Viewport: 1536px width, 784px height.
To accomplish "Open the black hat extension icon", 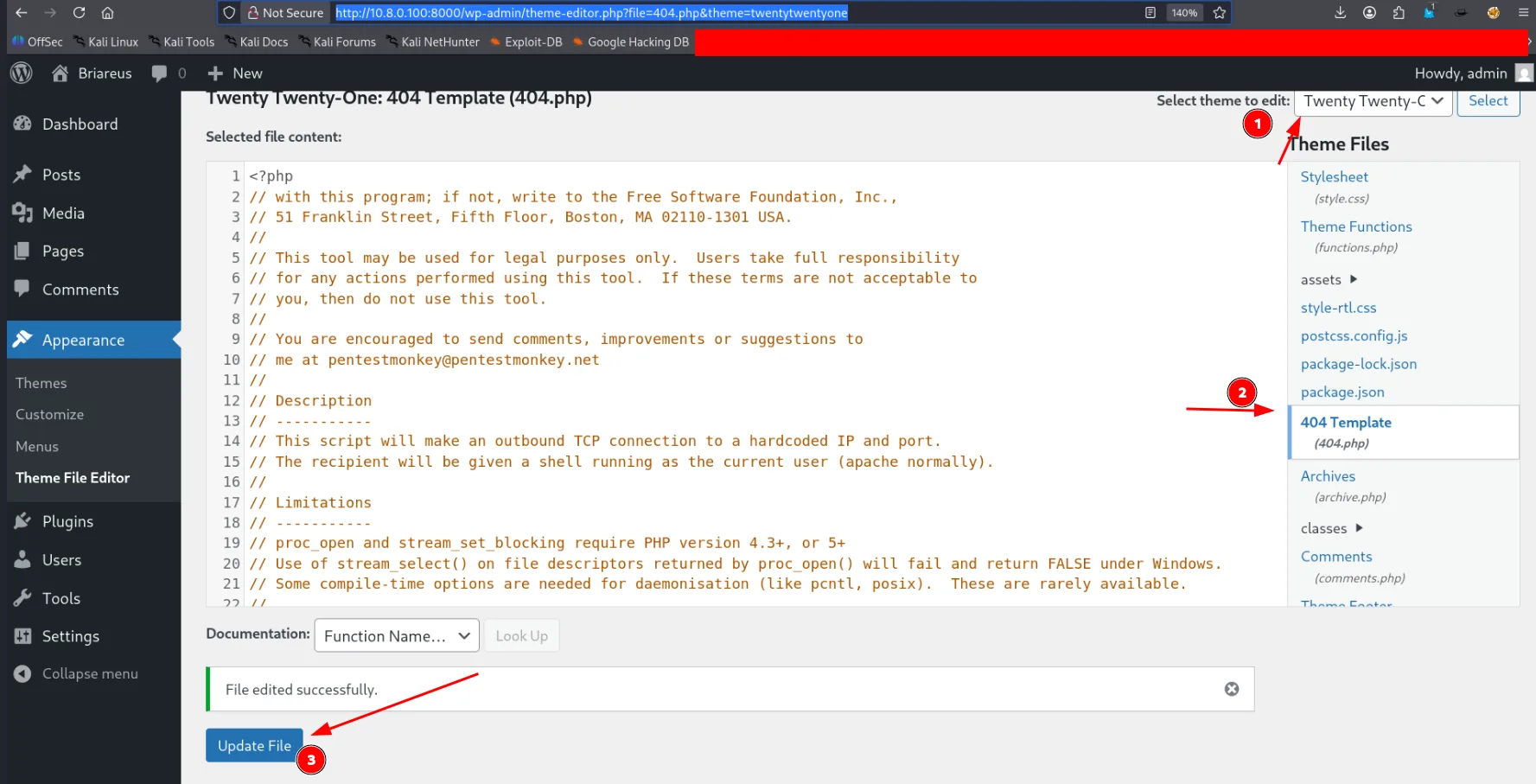I will [1461, 13].
